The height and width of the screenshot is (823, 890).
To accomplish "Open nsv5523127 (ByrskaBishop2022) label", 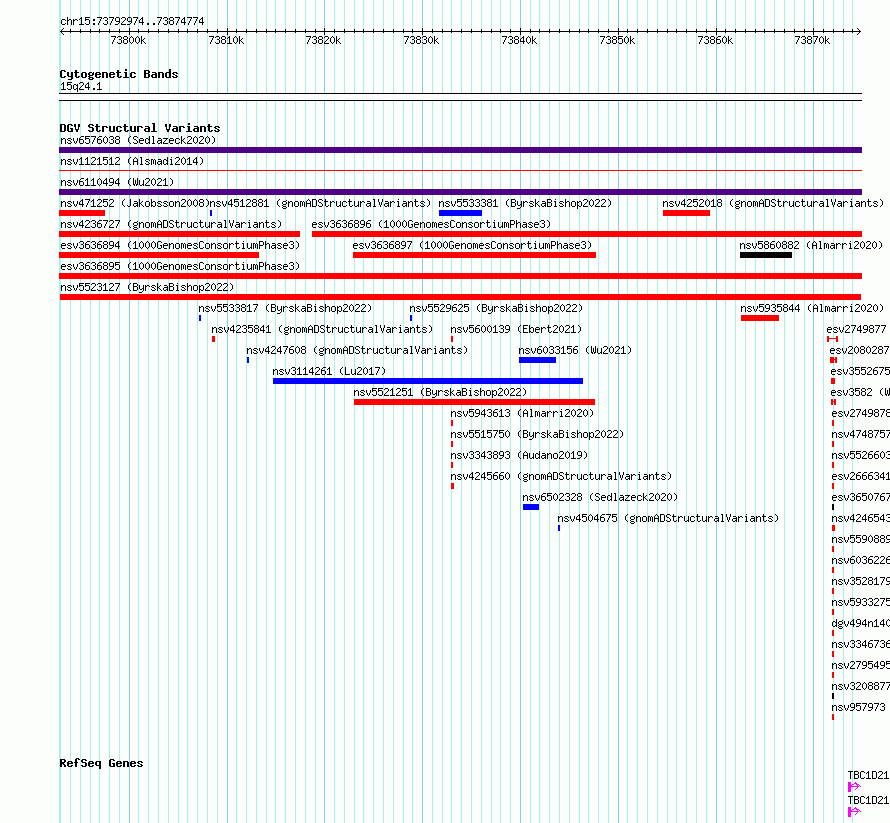I will 147,287.
